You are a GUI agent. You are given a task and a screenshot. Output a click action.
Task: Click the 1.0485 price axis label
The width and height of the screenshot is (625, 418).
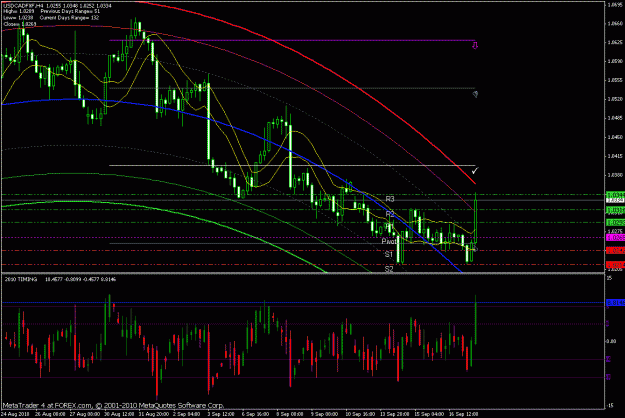point(615,118)
